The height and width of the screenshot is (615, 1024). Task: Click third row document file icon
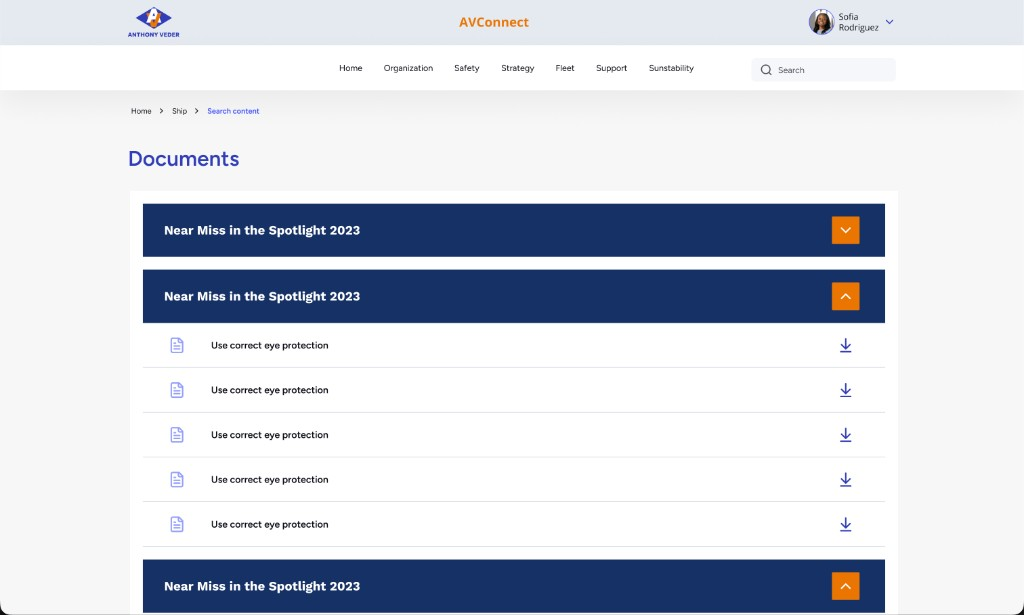tap(177, 435)
